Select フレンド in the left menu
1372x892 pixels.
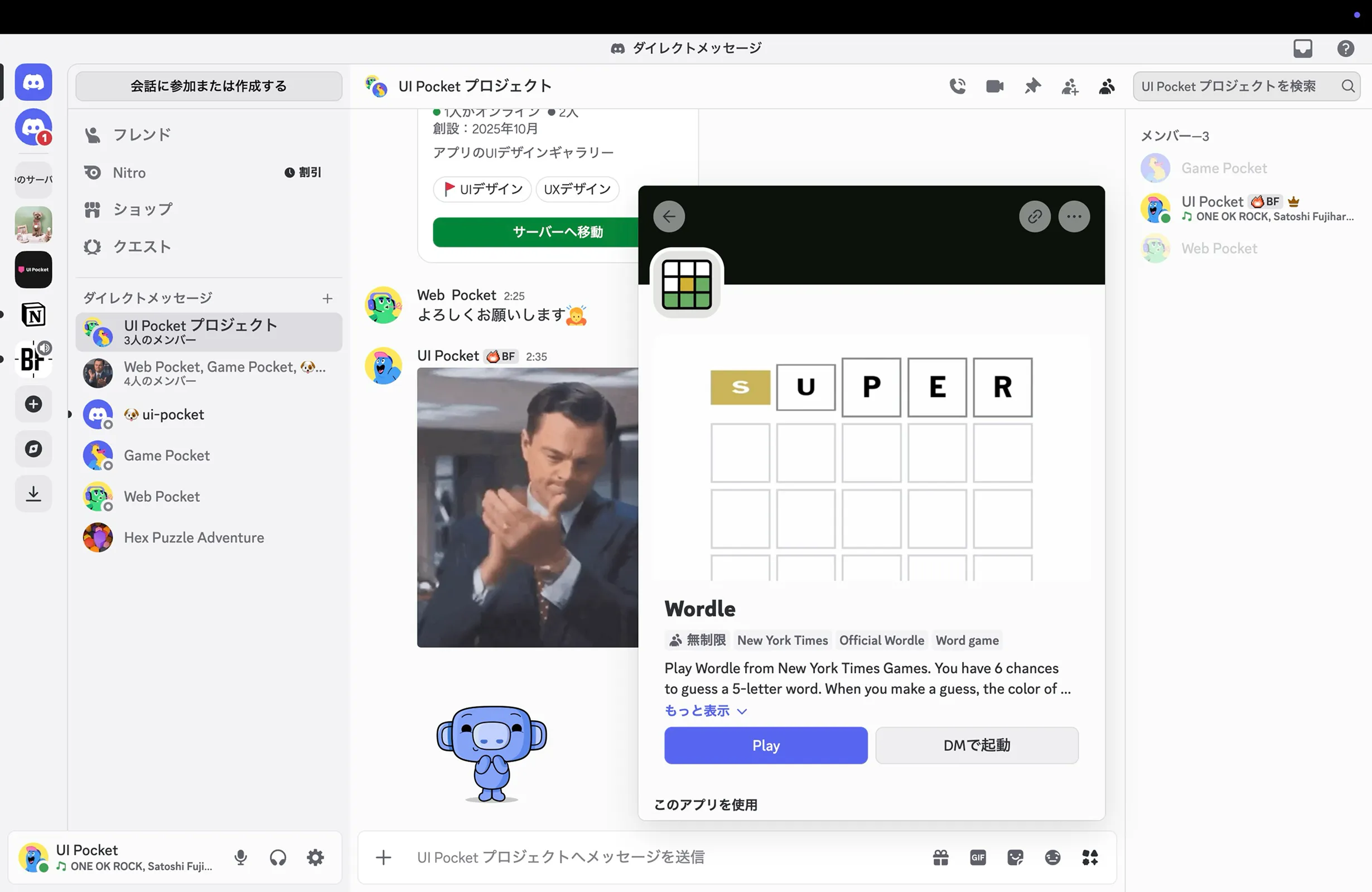pos(141,134)
